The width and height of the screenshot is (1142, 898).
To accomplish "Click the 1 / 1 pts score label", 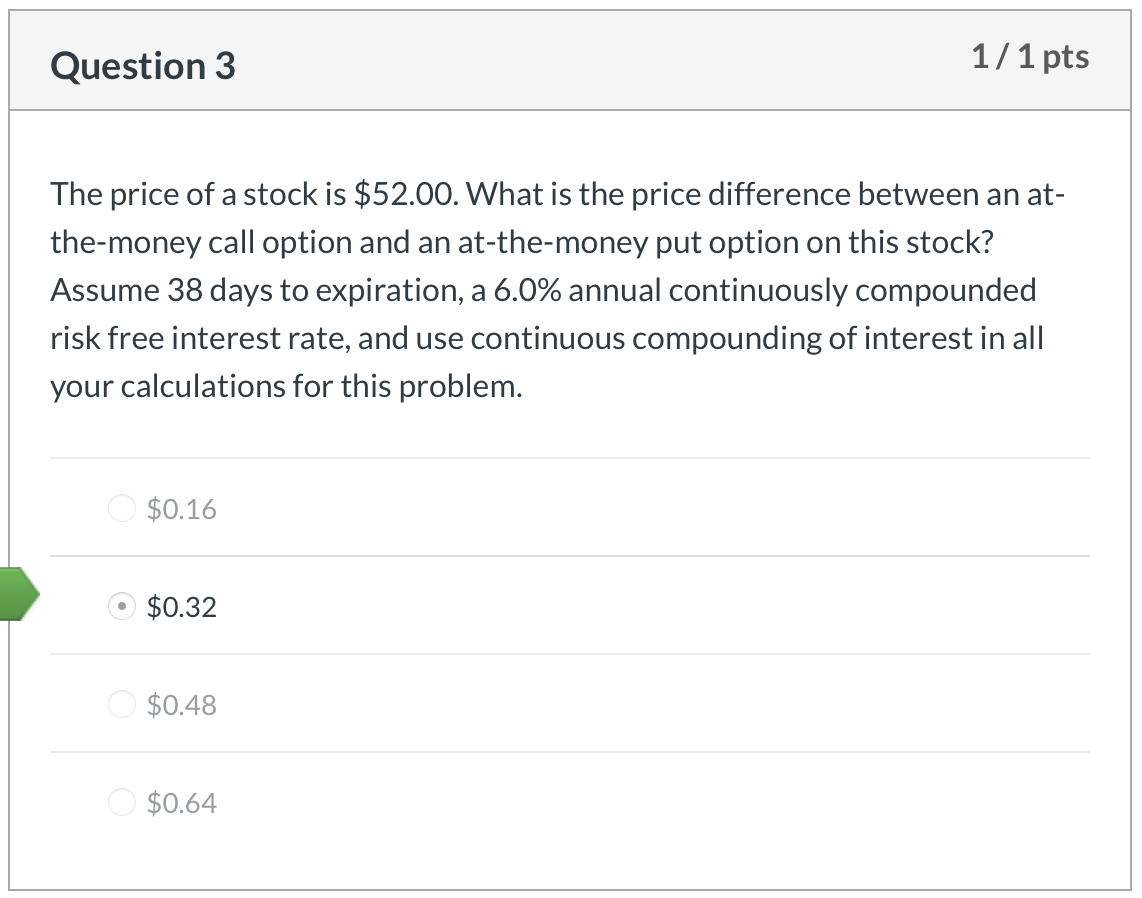I will [1029, 57].
